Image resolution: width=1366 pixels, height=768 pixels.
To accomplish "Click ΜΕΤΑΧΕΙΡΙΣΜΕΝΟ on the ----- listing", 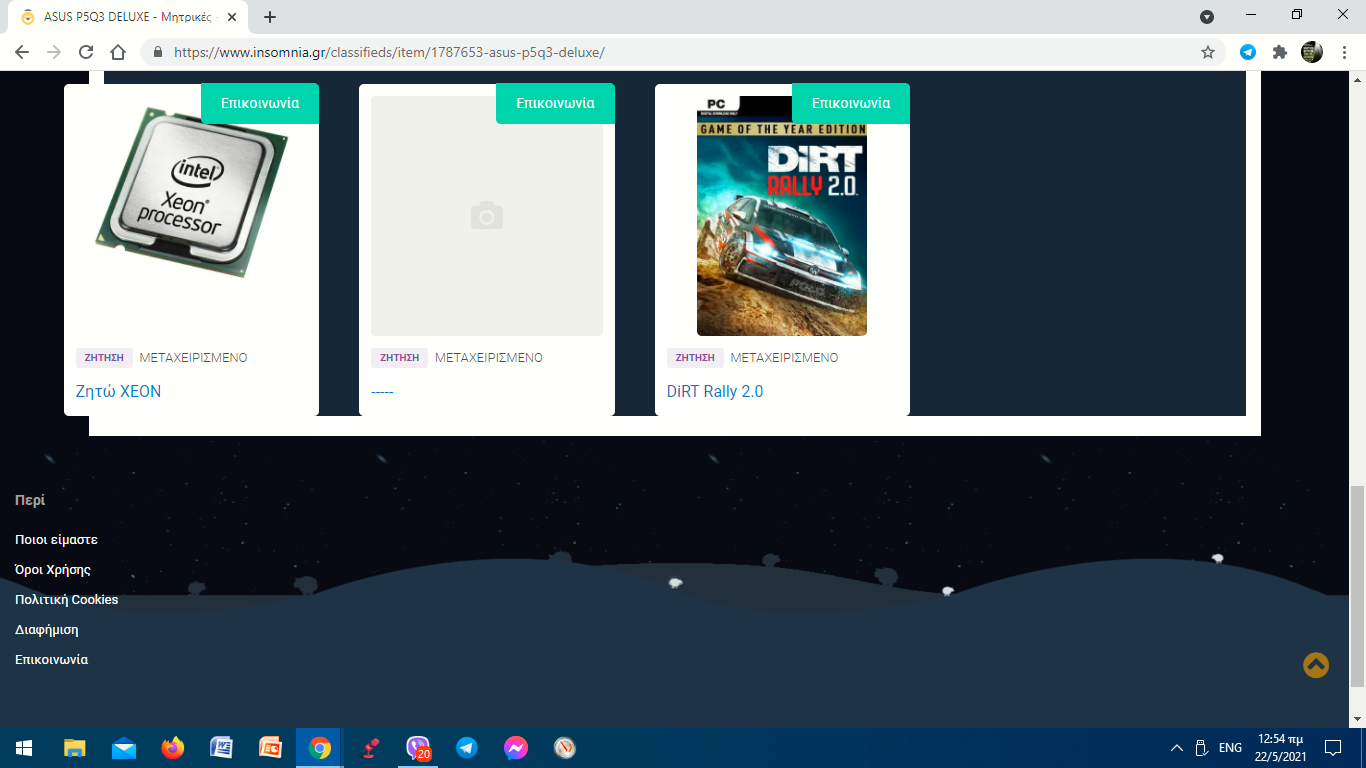I will click(x=489, y=358).
